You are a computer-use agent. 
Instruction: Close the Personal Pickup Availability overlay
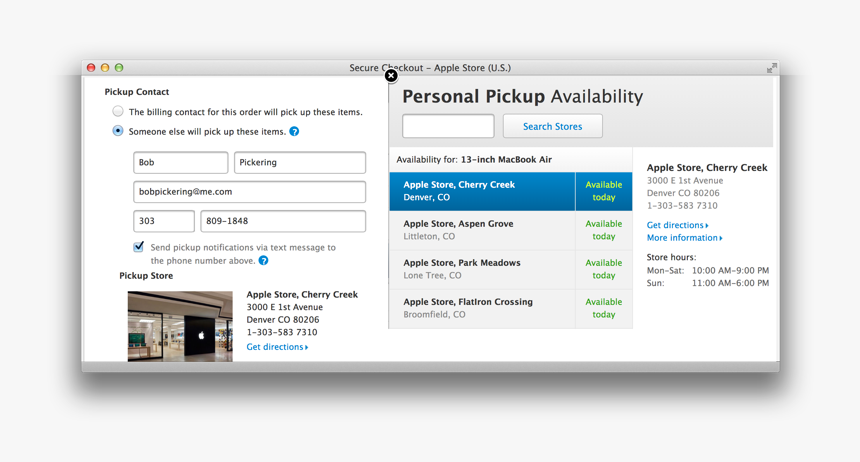391,76
